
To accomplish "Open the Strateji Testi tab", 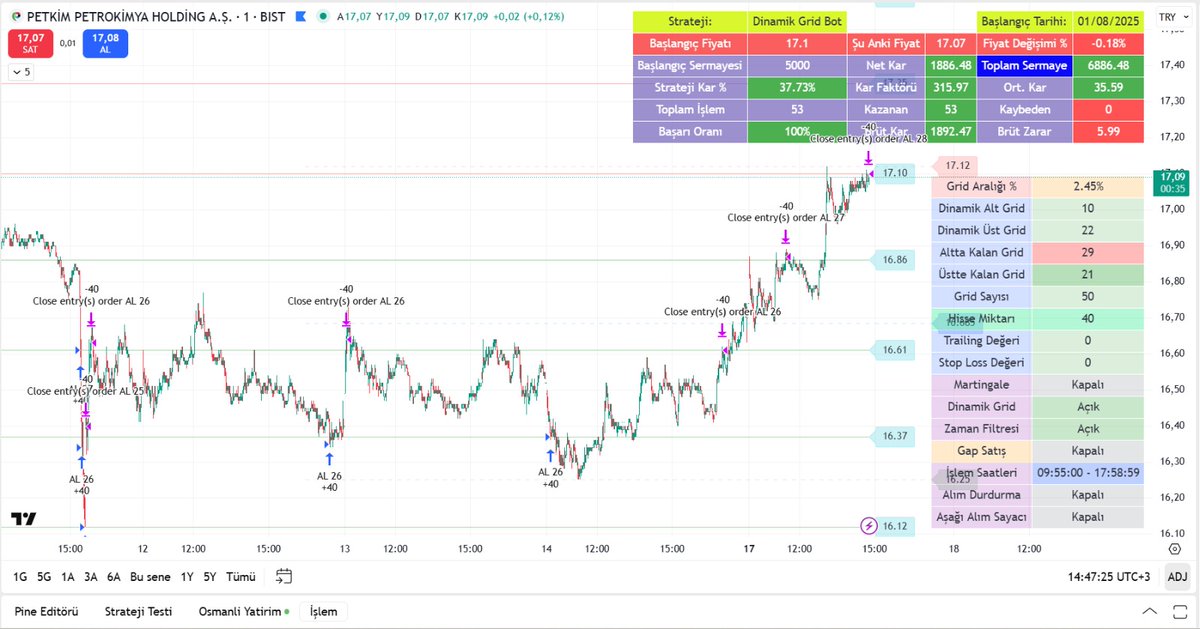I will [x=139, y=611].
